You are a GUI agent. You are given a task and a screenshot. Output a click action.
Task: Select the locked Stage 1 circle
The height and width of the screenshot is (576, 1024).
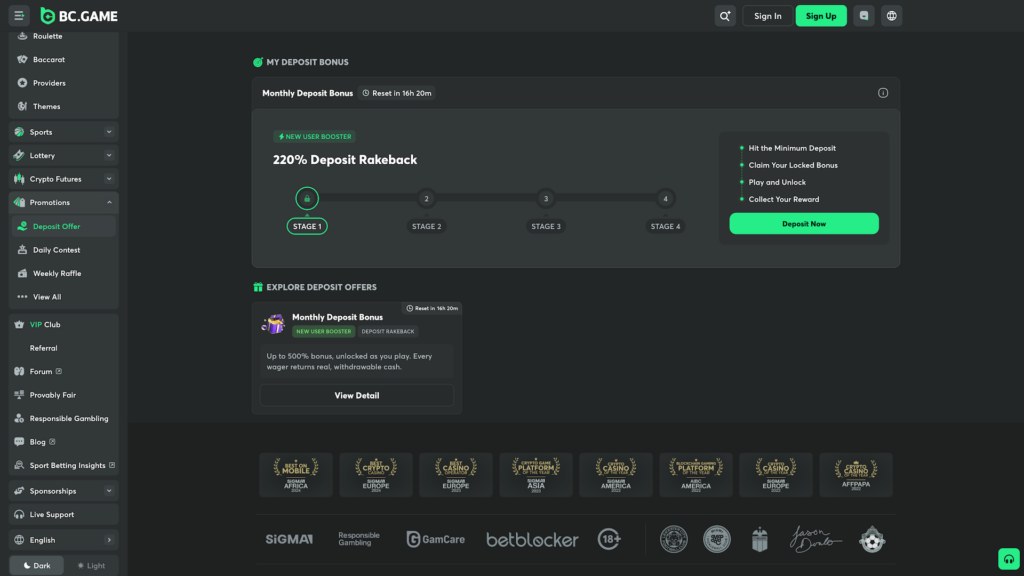307,199
